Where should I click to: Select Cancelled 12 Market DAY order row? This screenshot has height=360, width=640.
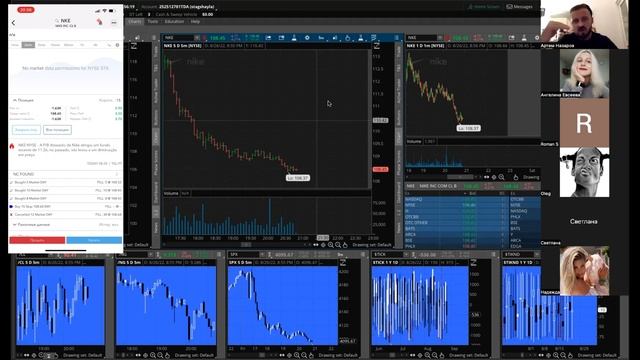point(65,214)
